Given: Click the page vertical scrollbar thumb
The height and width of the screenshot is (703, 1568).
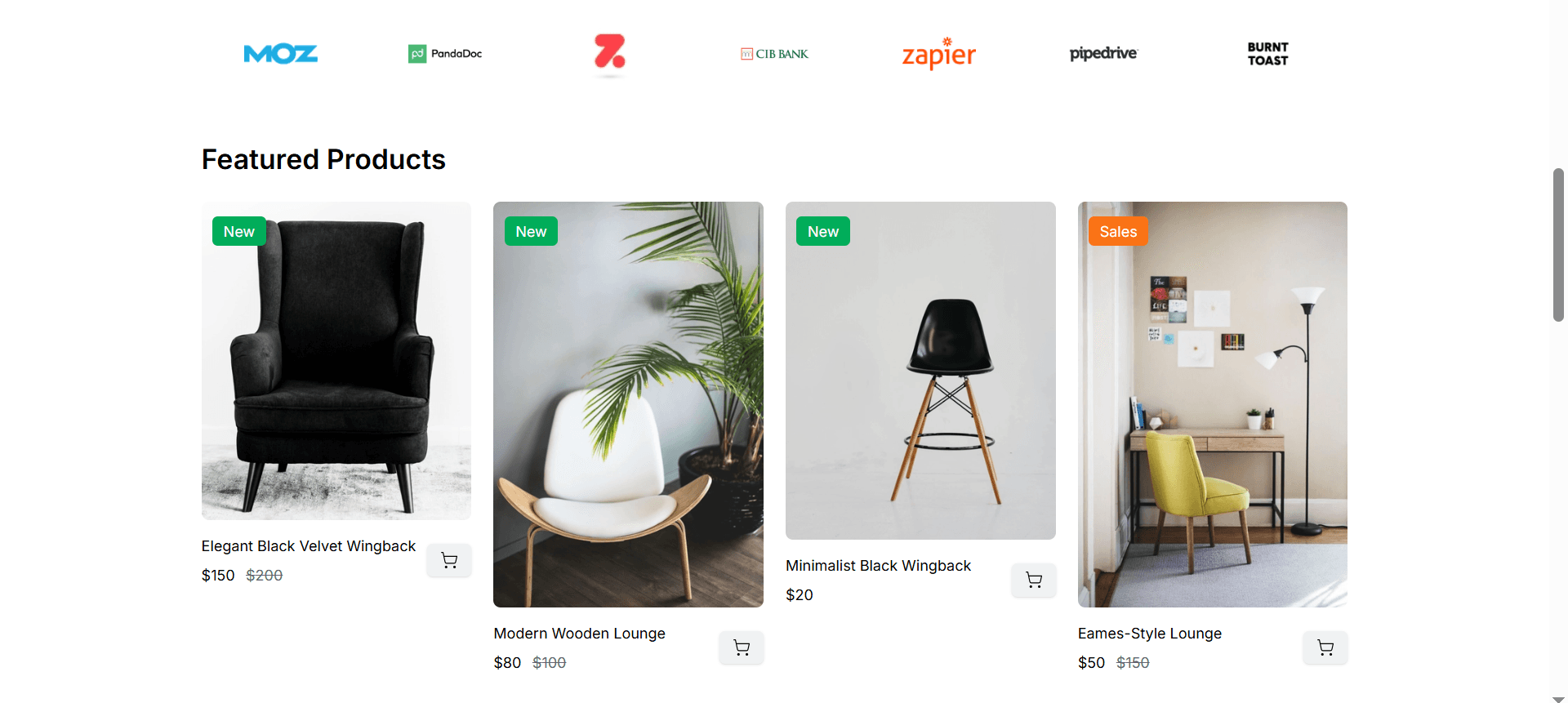Looking at the screenshot, I should [x=1558, y=245].
